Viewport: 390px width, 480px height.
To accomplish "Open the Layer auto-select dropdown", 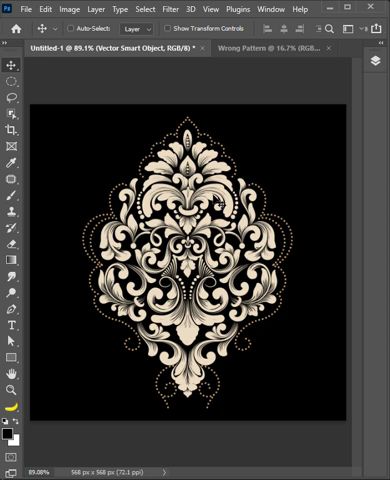I will pos(137,29).
